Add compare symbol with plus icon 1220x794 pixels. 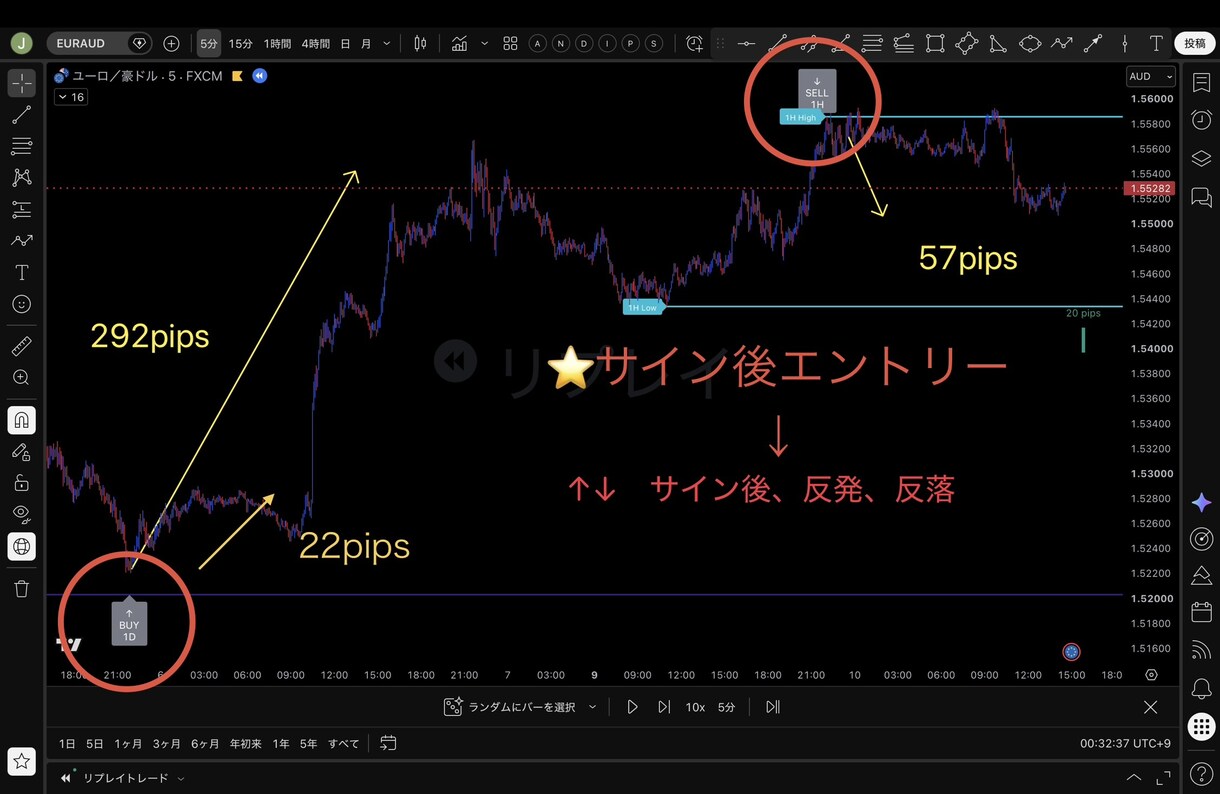[x=171, y=43]
